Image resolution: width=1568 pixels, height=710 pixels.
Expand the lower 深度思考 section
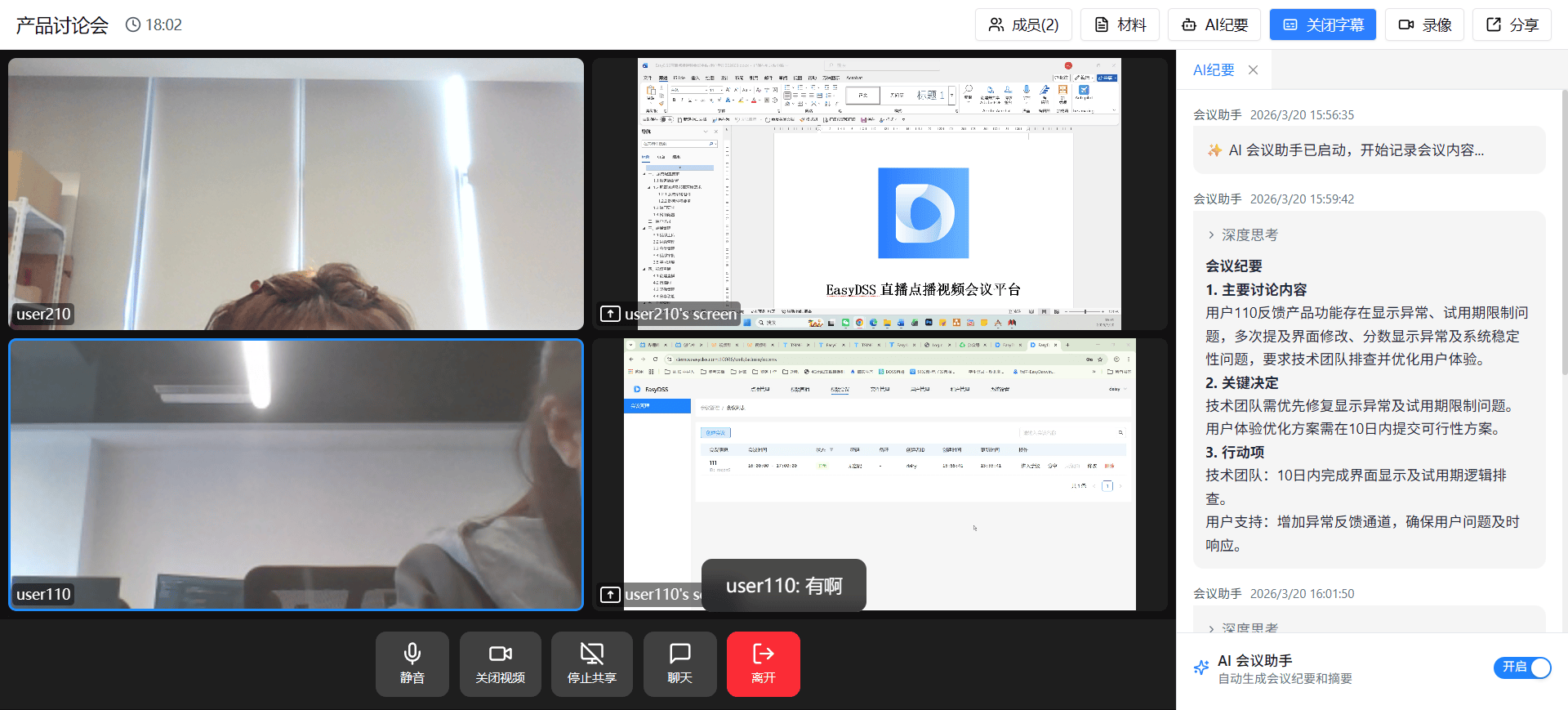(x=1241, y=627)
